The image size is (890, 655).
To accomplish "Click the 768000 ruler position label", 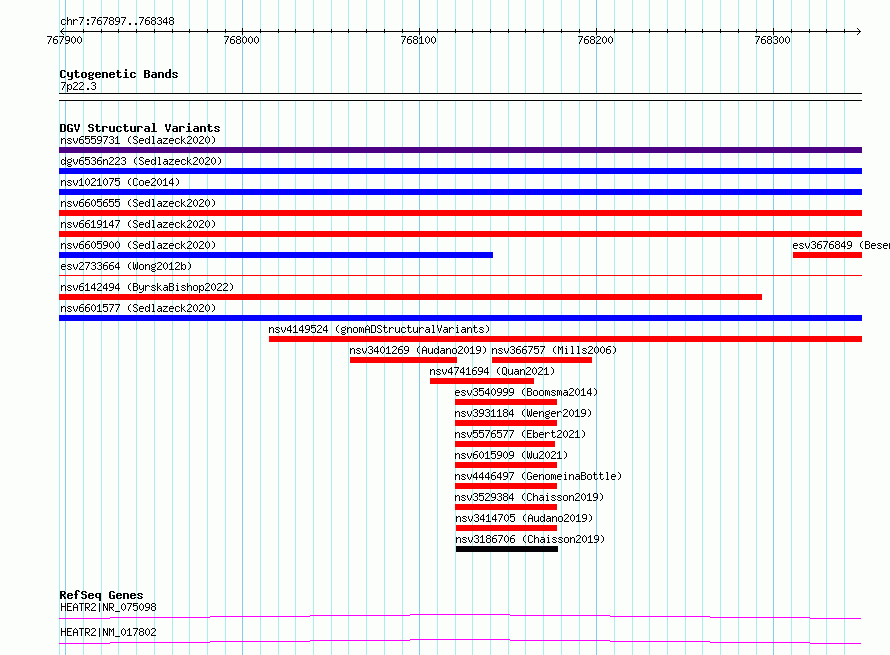I will [x=241, y=40].
